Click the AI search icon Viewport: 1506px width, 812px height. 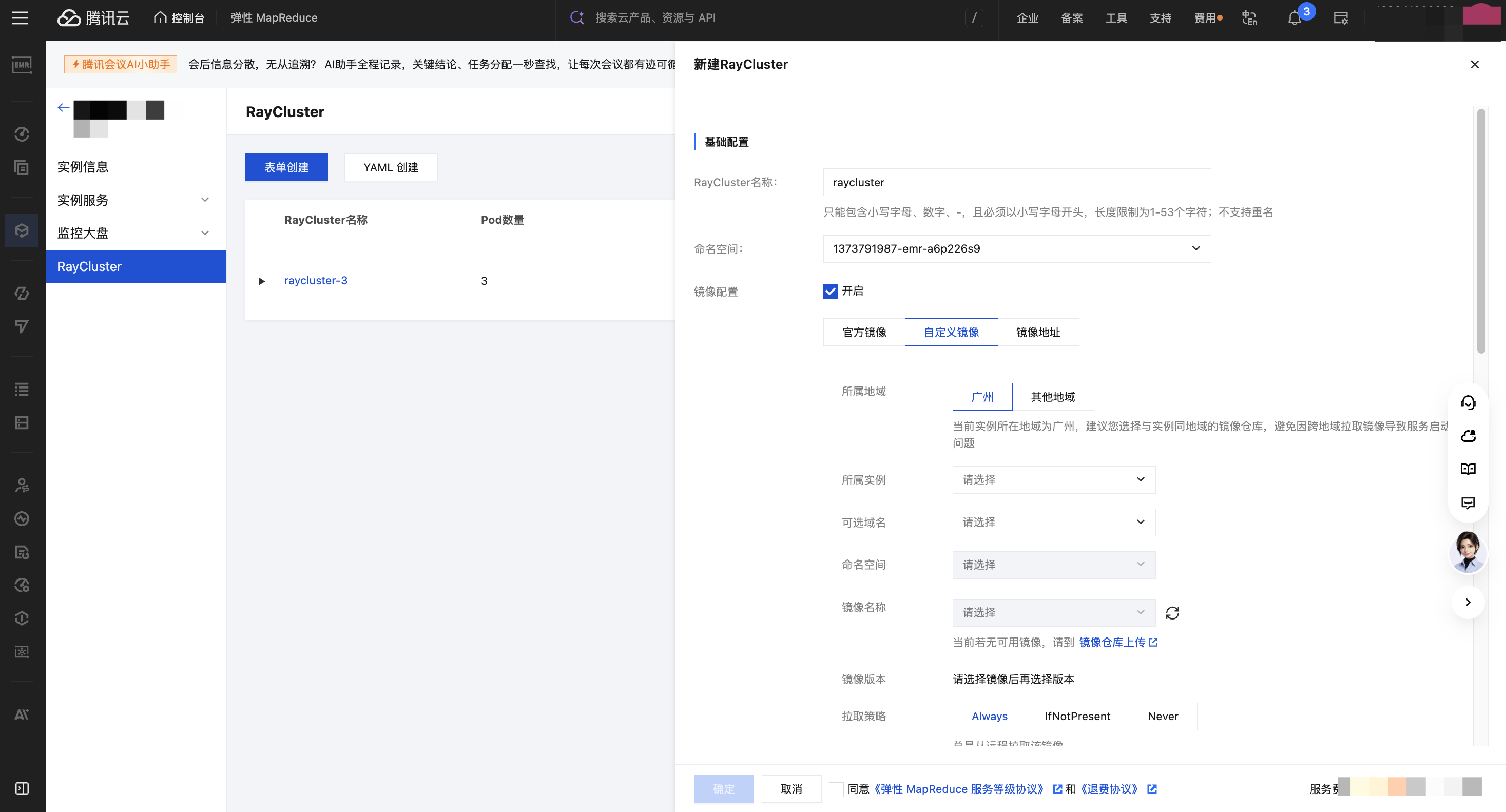point(577,17)
